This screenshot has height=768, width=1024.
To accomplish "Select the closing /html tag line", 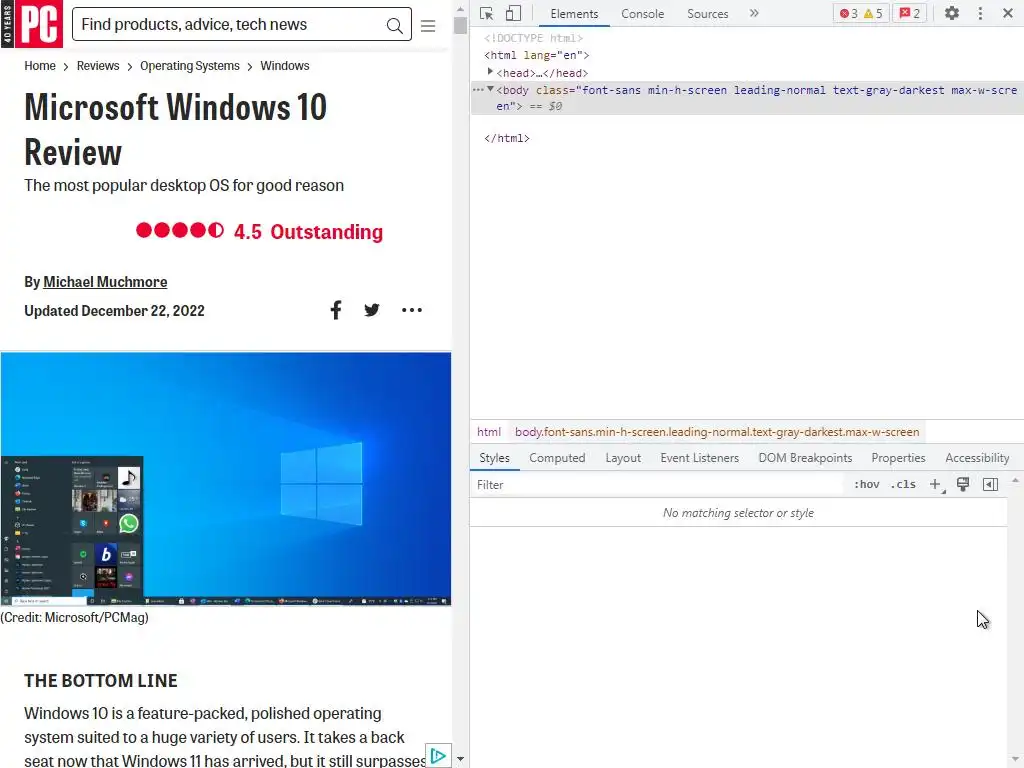I will [507, 138].
